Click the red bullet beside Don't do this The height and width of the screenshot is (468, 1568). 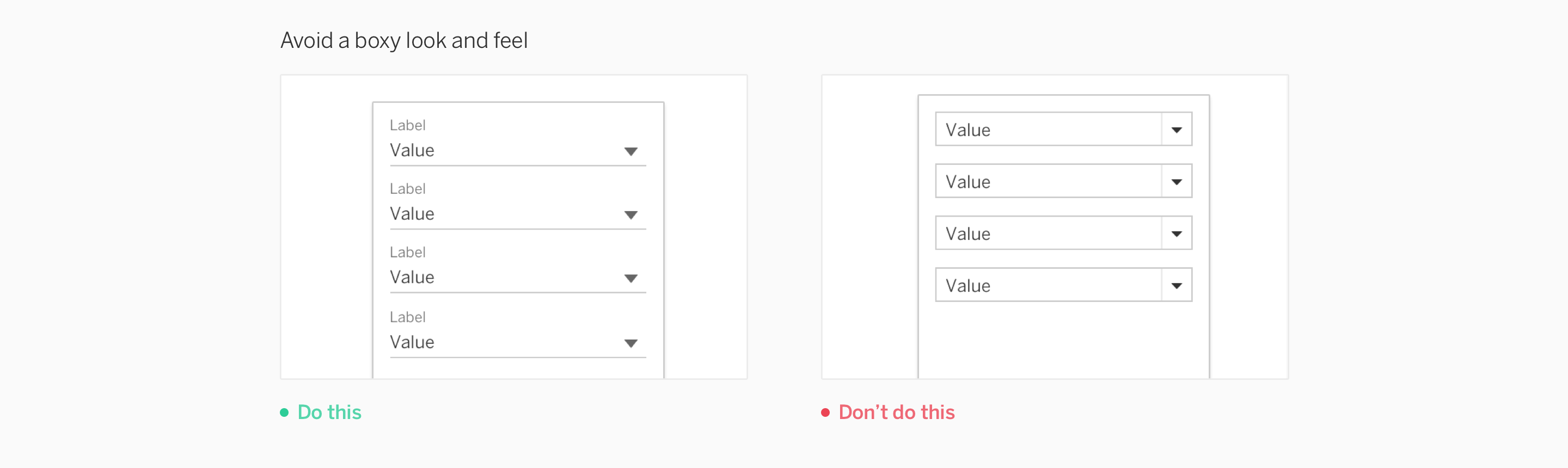(x=825, y=412)
